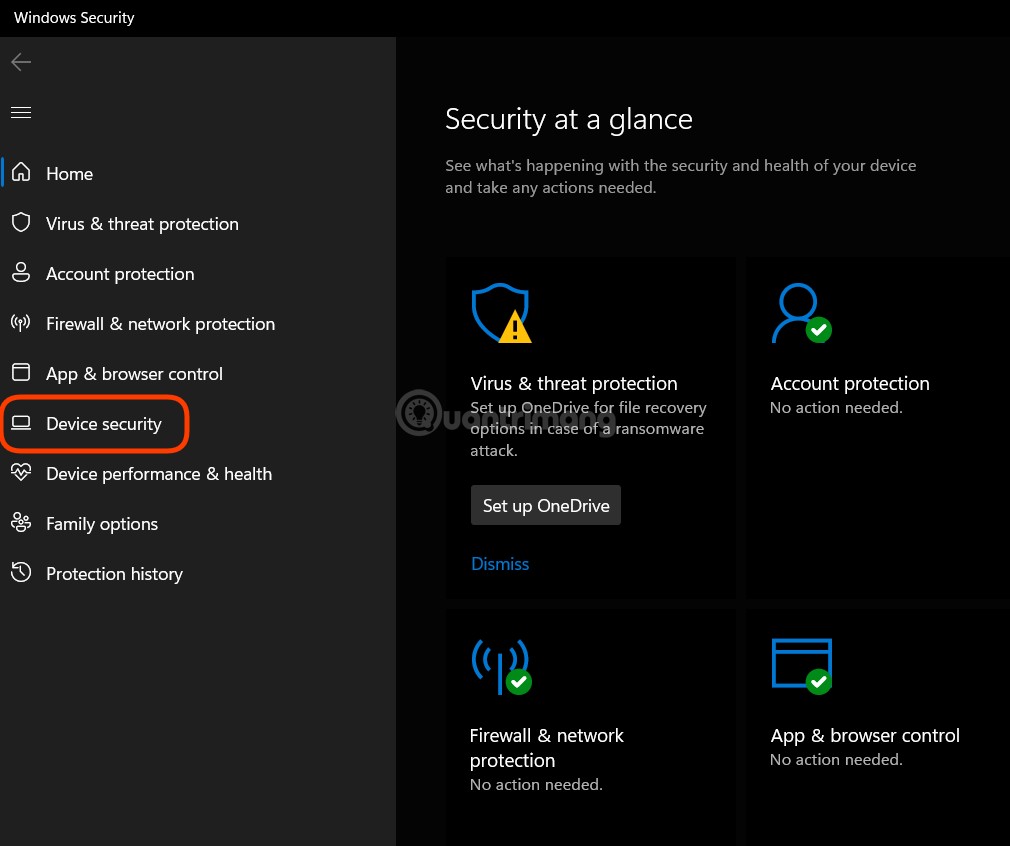Viewport: 1010px width, 846px height.
Task: Click 'No action needed.' under App & browser control
Action: click(836, 760)
